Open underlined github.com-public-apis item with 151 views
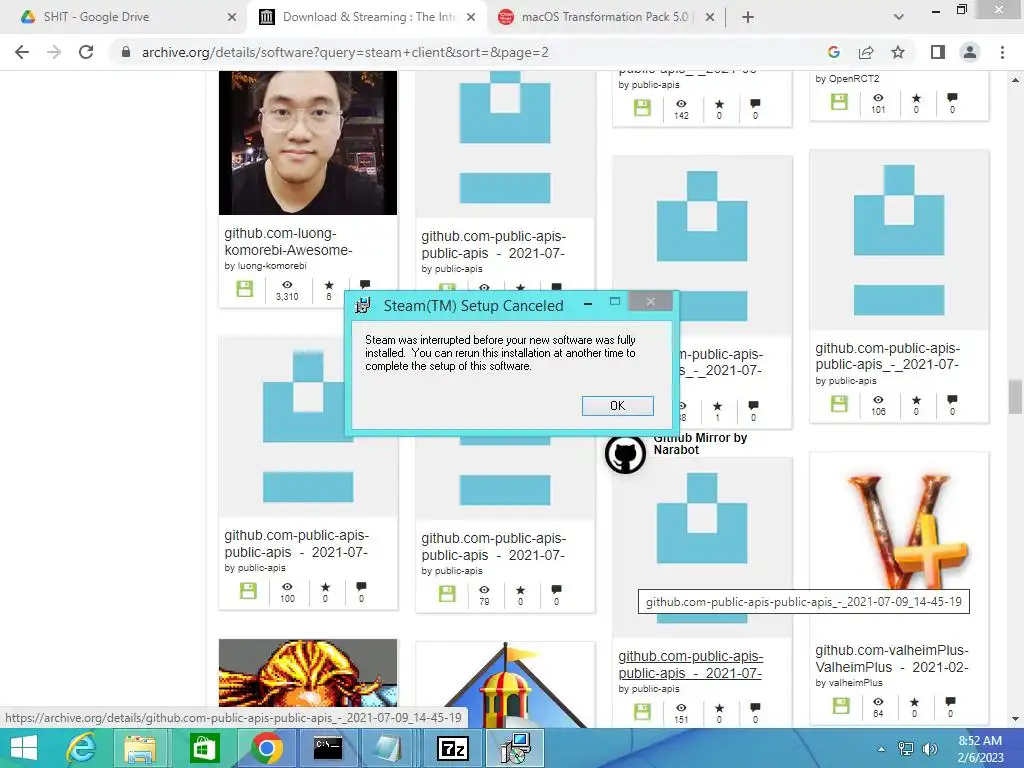Viewport: 1024px width, 768px height. click(690, 664)
